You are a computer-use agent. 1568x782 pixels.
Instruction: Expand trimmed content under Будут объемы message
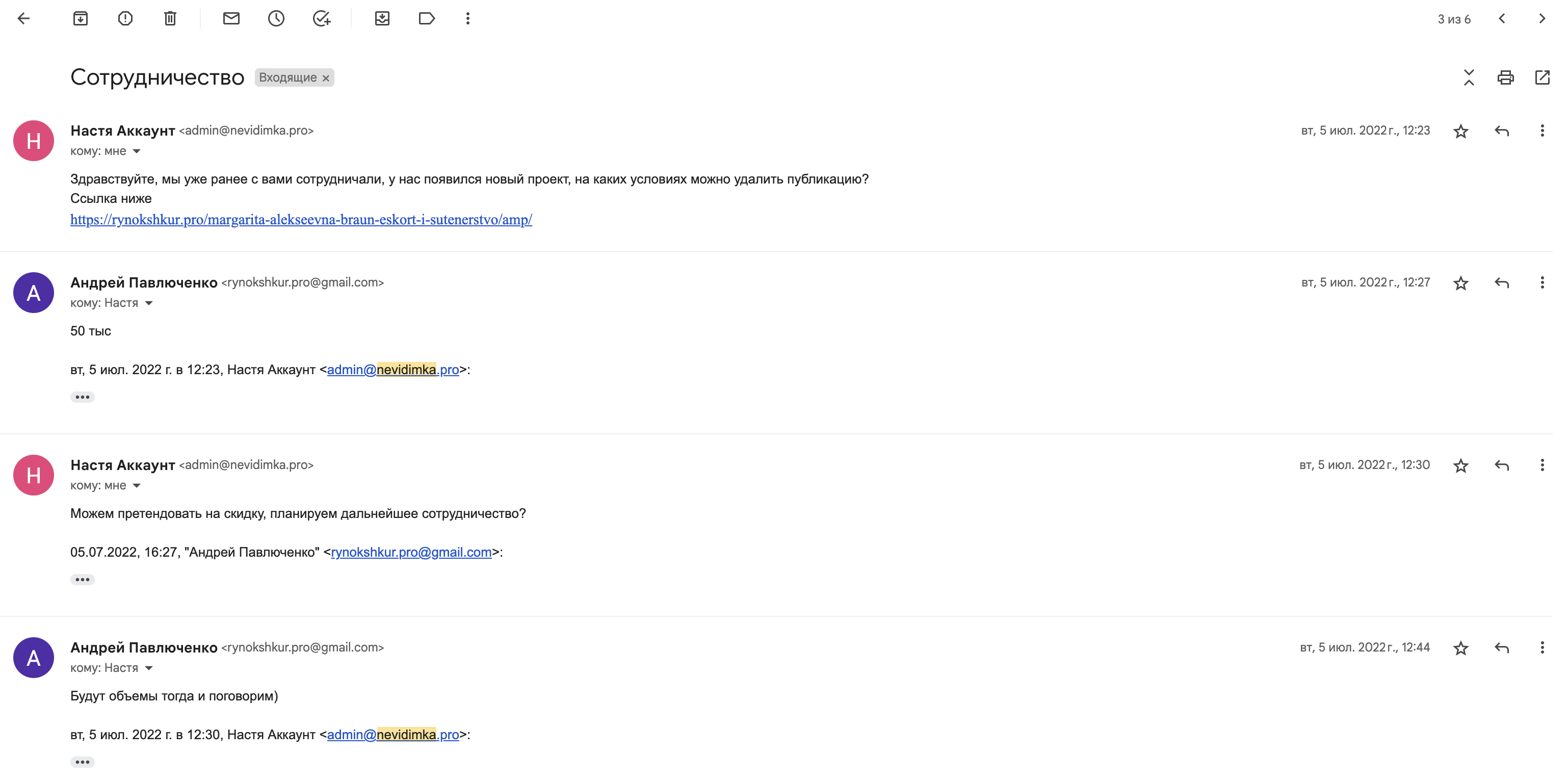click(82, 763)
